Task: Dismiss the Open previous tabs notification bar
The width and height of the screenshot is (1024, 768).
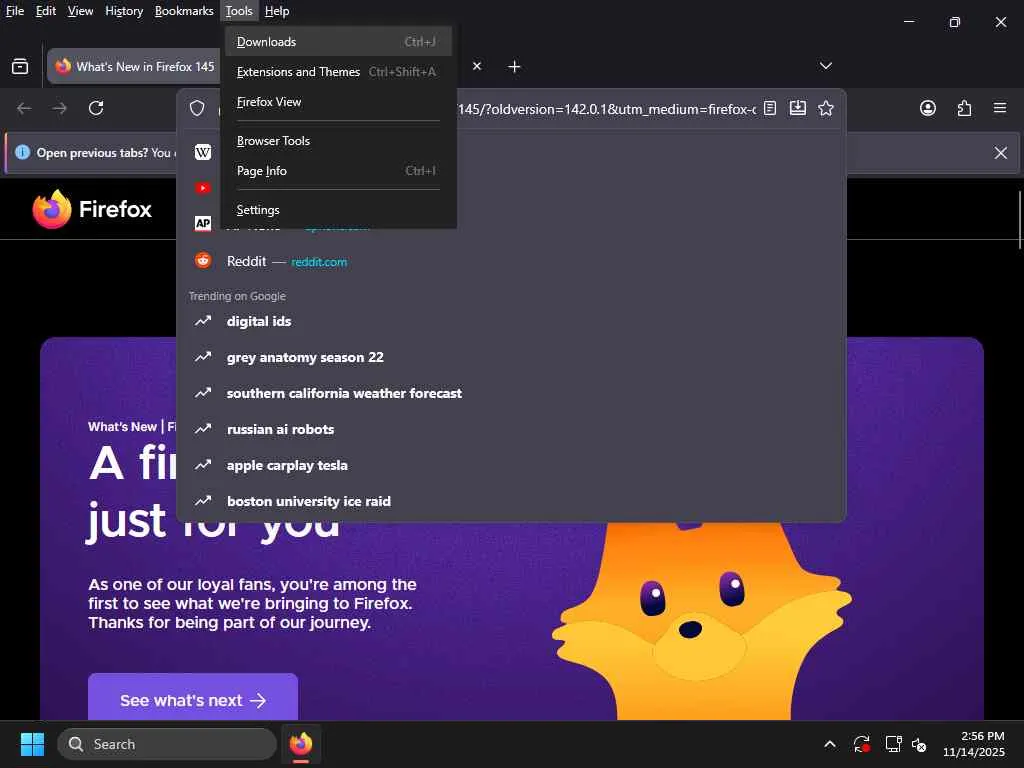Action: point(1000,153)
